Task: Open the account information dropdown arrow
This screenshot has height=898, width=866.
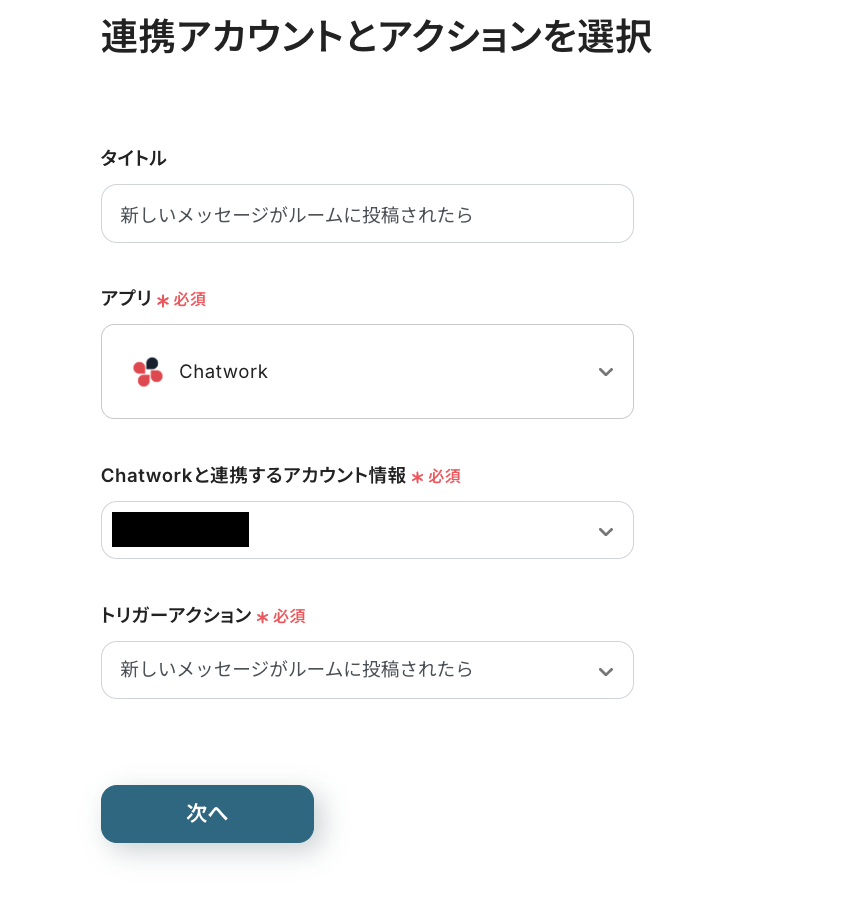Action: point(605,531)
